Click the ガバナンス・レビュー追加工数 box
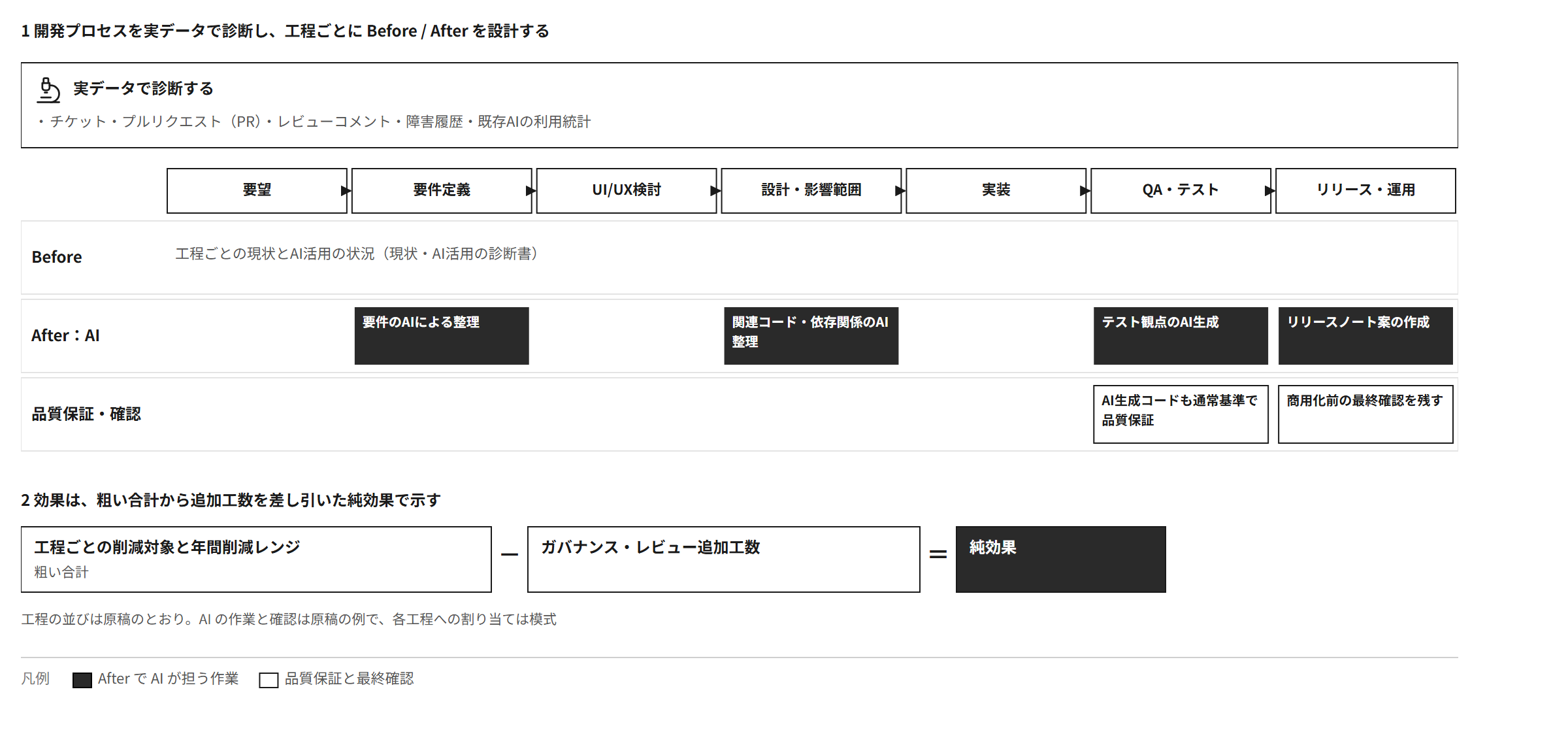 (x=724, y=559)
